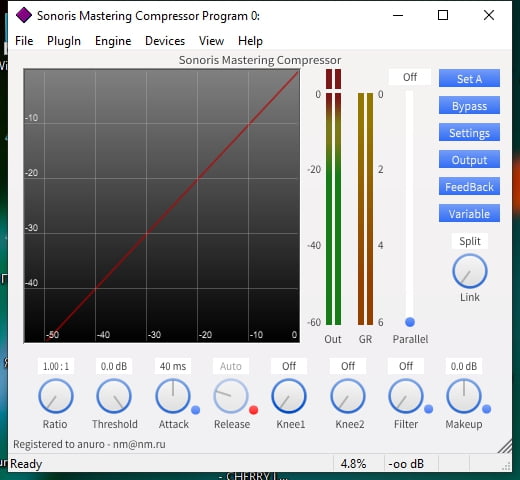Toggle the blue dot beside Filter
This screenshot has width=520, height=480.
(429, 409)
